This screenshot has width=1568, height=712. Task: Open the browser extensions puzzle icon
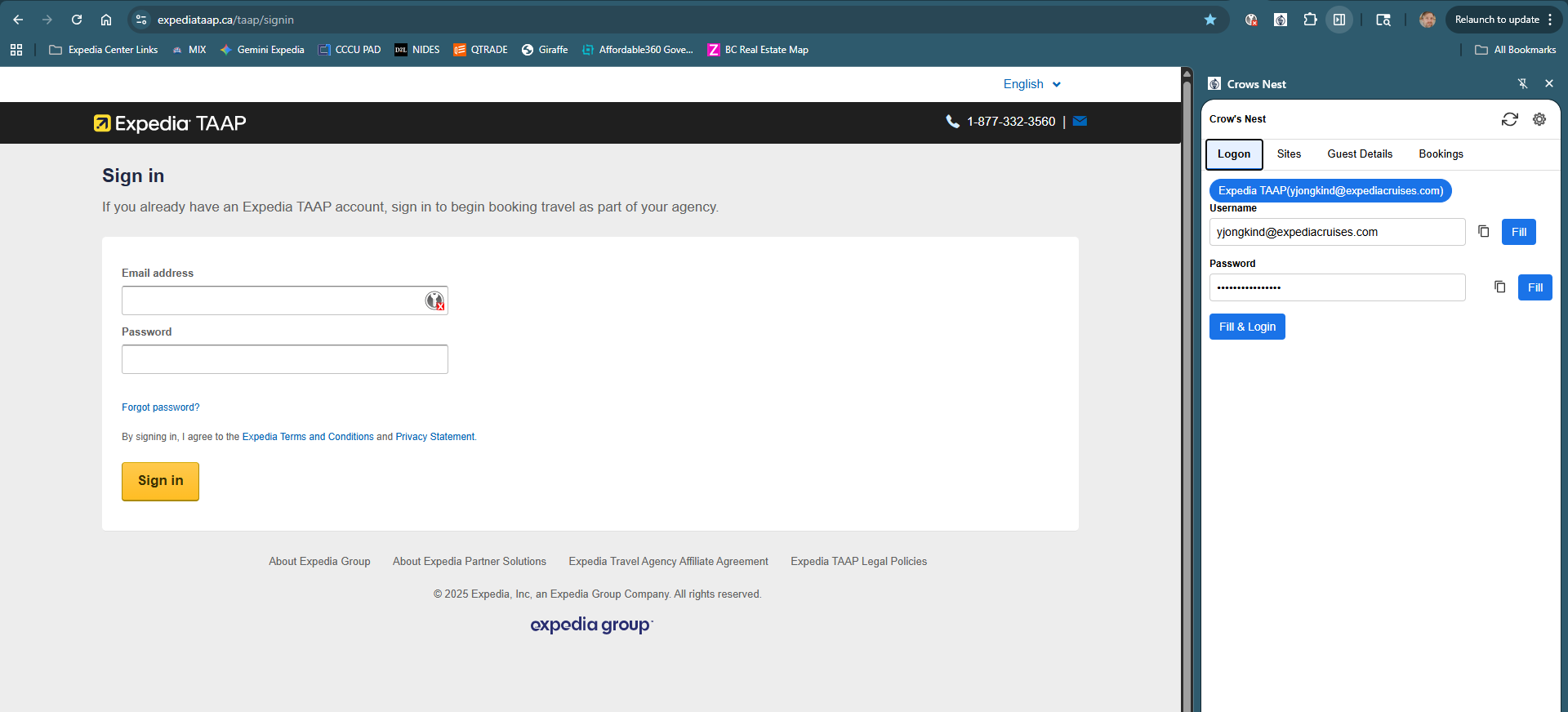[1310, 20]
